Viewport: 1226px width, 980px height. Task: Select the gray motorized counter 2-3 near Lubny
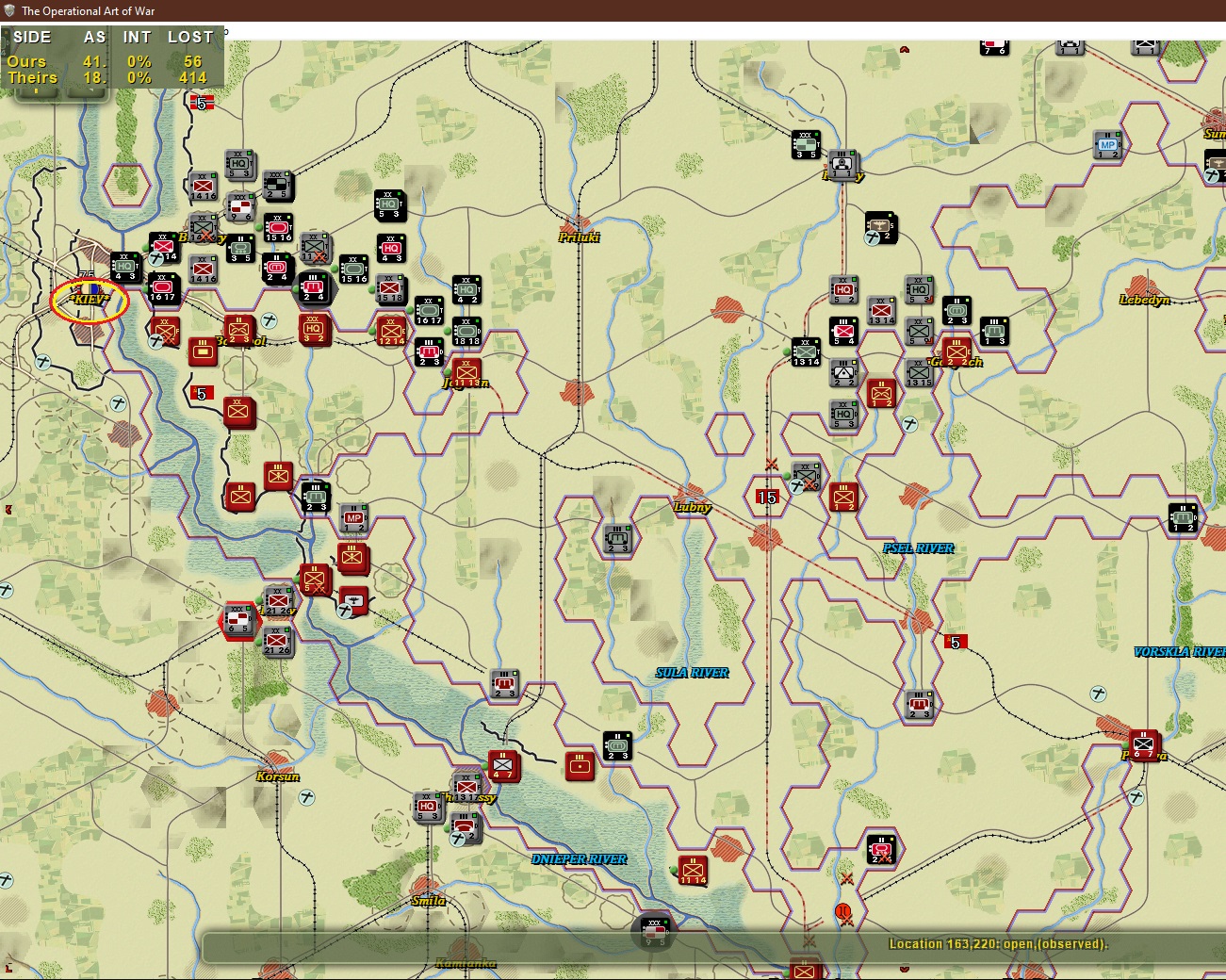[617, 538]
